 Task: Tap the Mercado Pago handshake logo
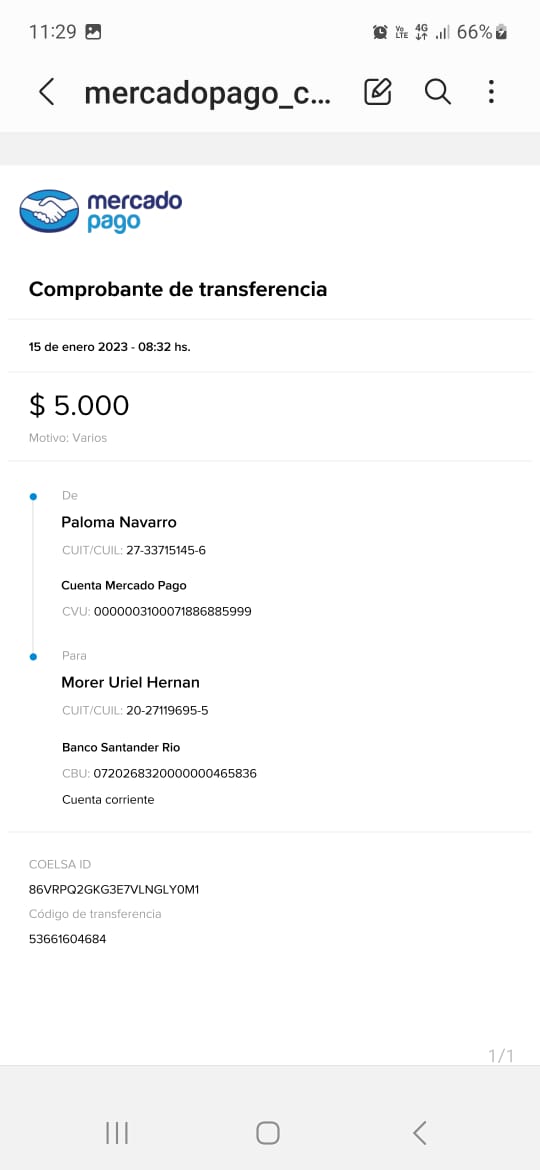[x=49, y=210]
